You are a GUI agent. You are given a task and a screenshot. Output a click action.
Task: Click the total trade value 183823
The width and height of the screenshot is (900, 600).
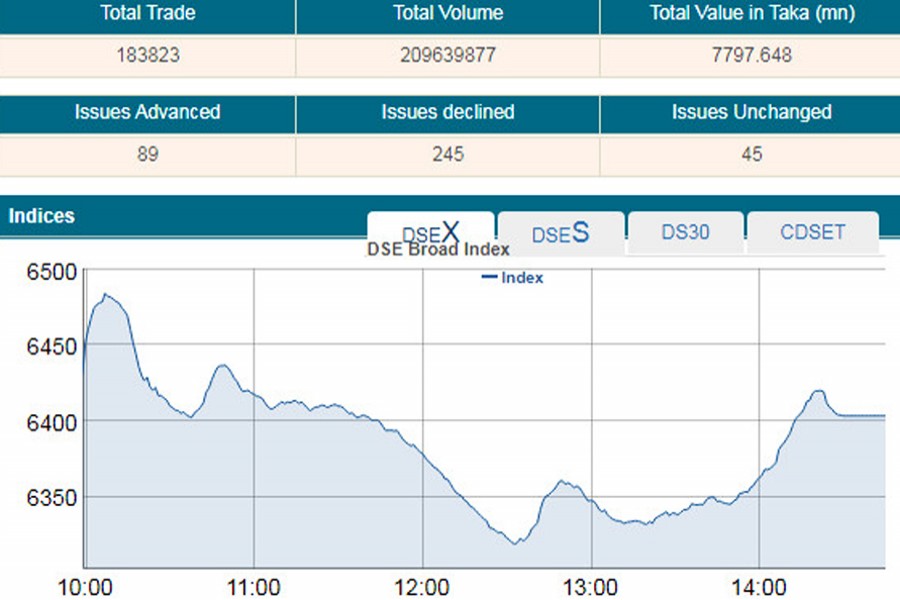147,55
